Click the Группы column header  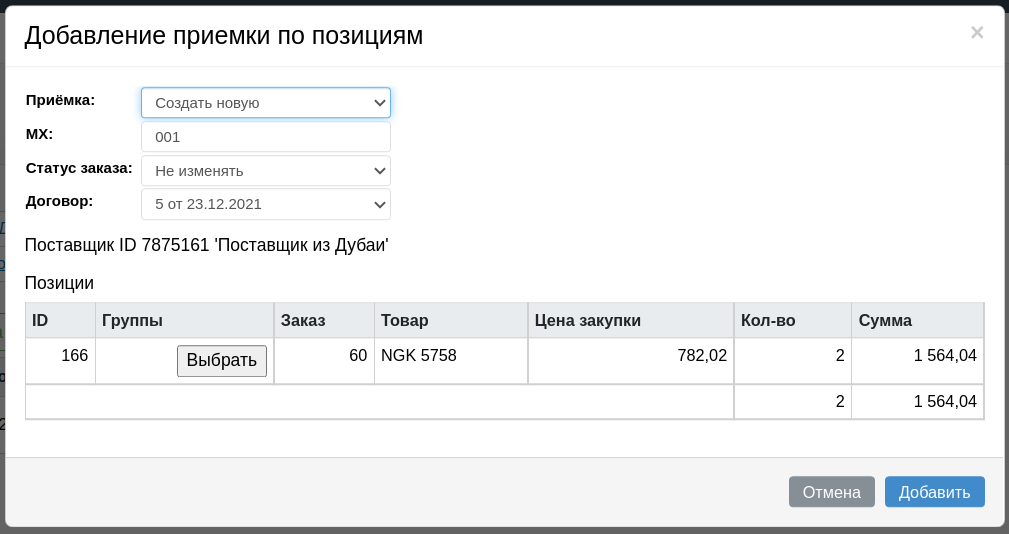[x=185, y=320]
